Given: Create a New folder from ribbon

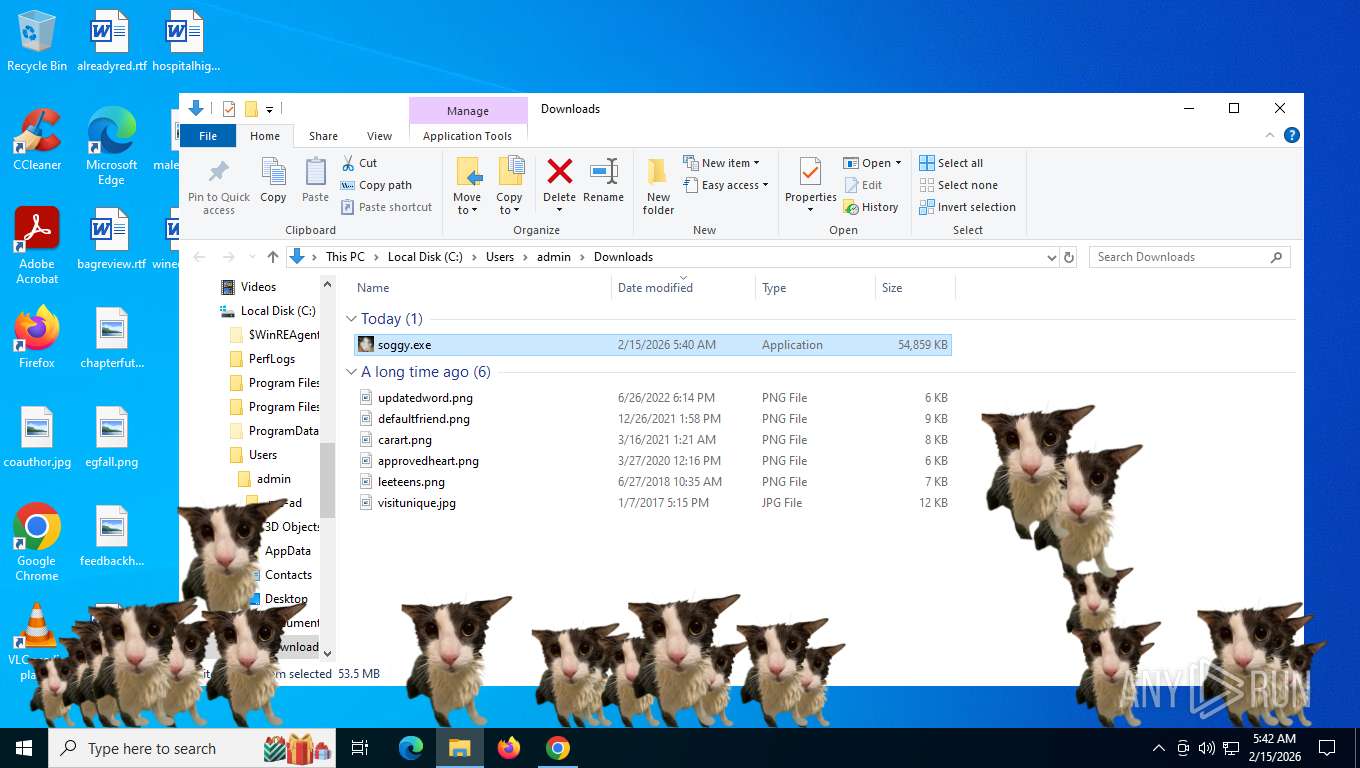Looking at the screenshot, I should 658,186.
